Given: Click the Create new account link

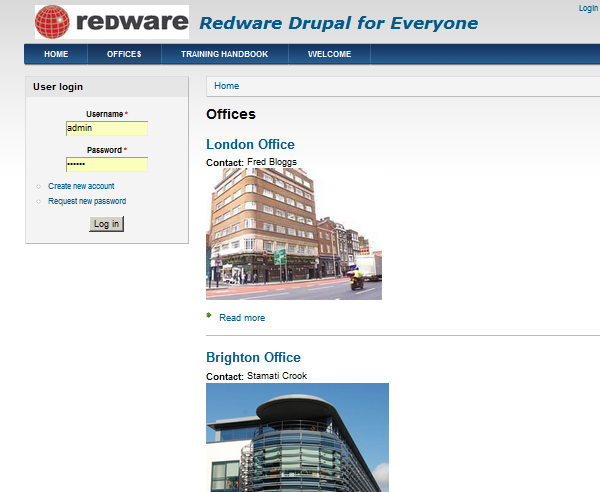Looking at the screenshot, I should pyautogui.click(x=81, y=186).
